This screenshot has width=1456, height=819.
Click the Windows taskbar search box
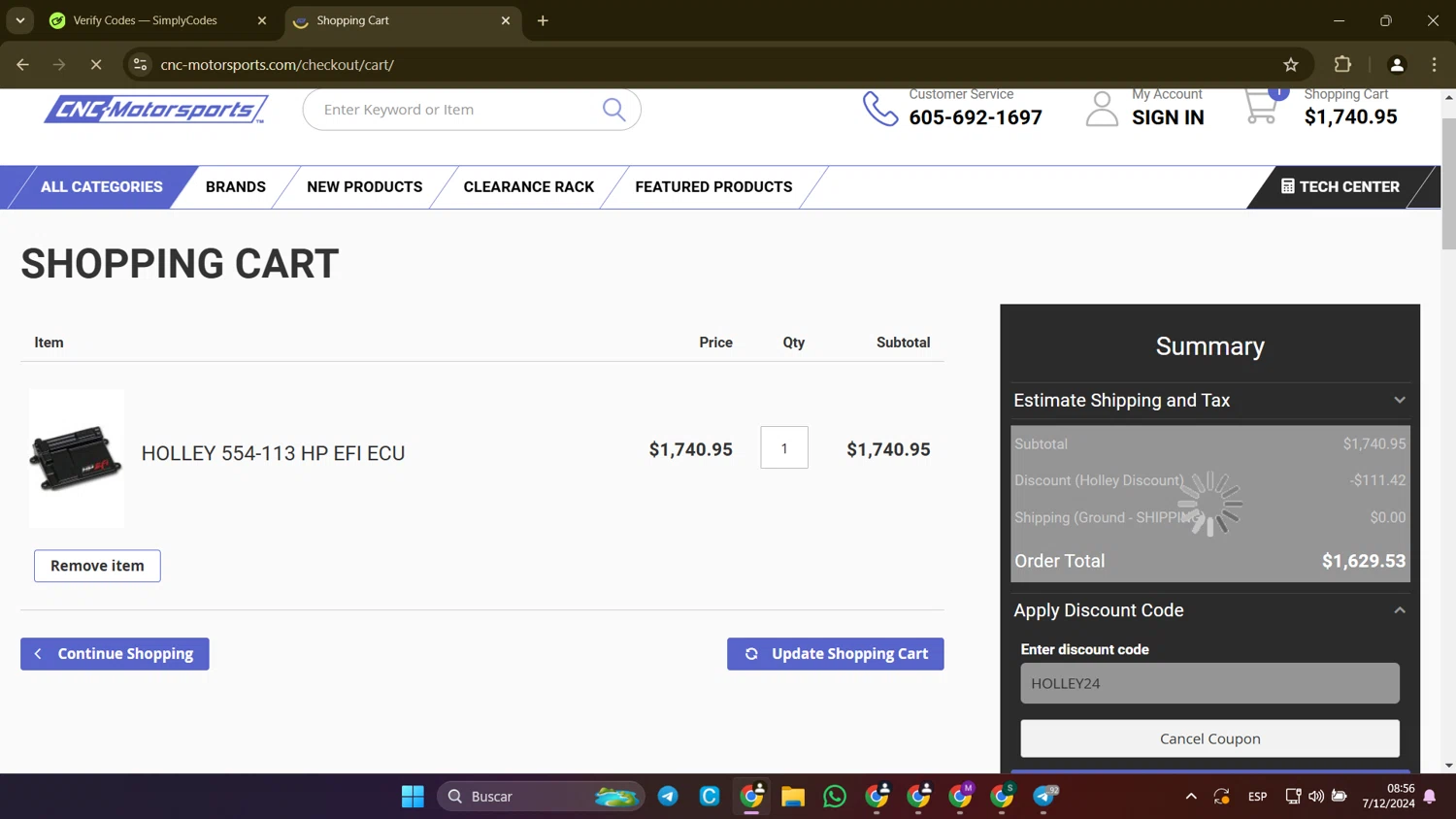(x=541, y=797)
